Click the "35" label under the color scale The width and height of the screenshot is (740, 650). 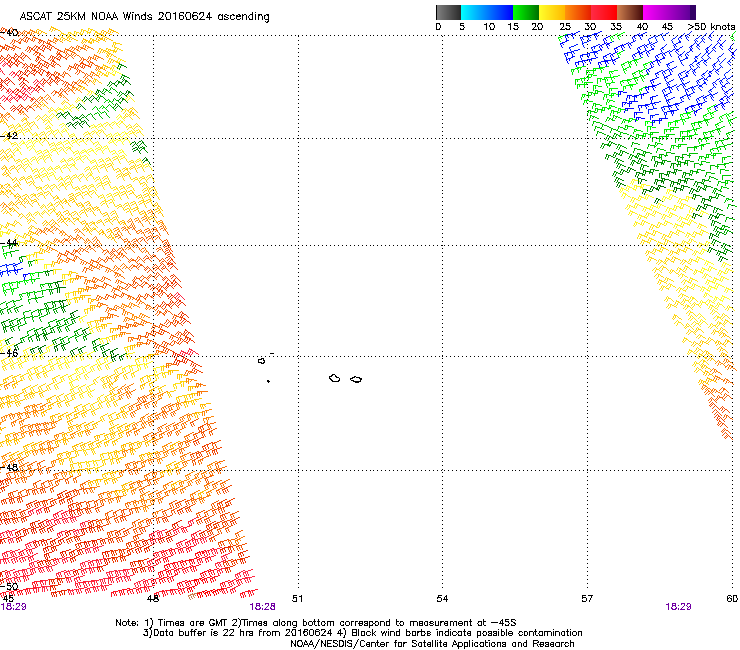616,27
